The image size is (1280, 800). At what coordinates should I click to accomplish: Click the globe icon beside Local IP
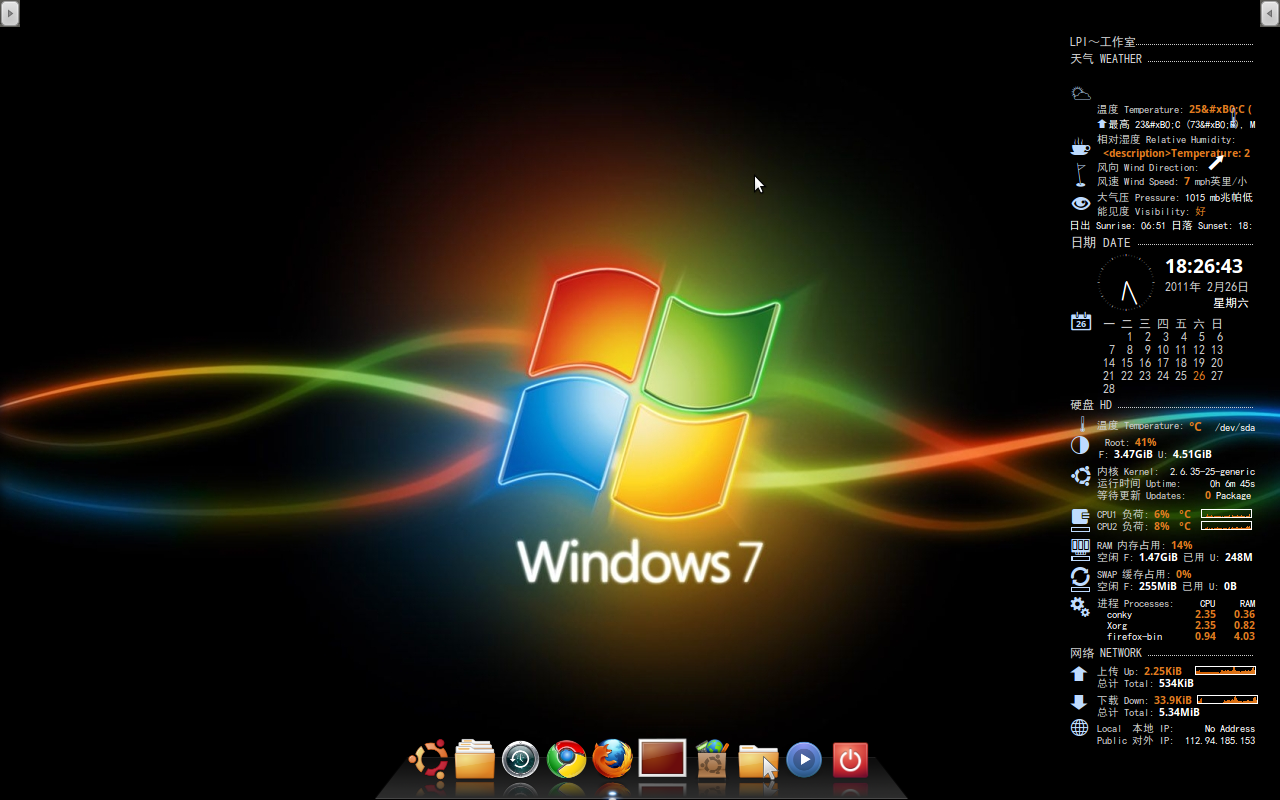(1079, 727)
